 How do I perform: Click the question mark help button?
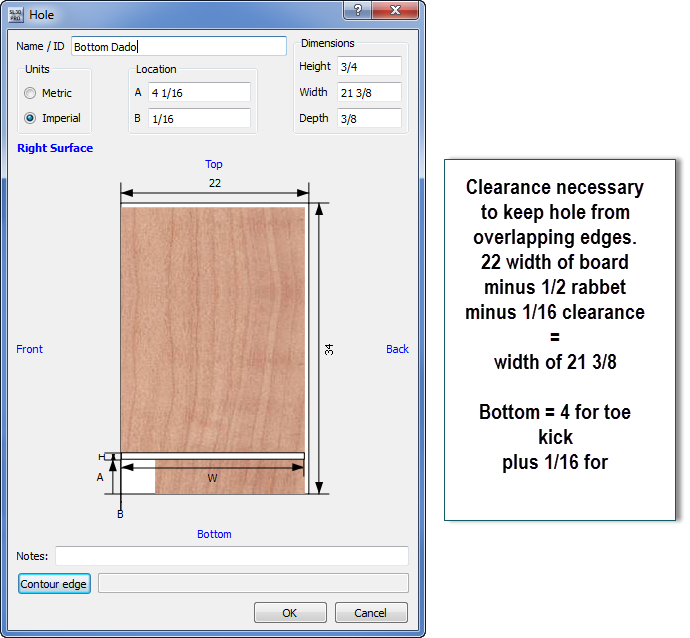(x=357, y=10)
